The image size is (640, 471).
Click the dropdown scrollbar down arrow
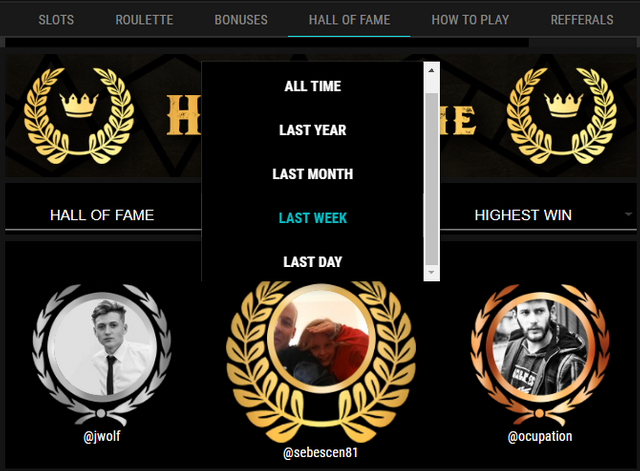pyautogui.click(x=431, y=272)
